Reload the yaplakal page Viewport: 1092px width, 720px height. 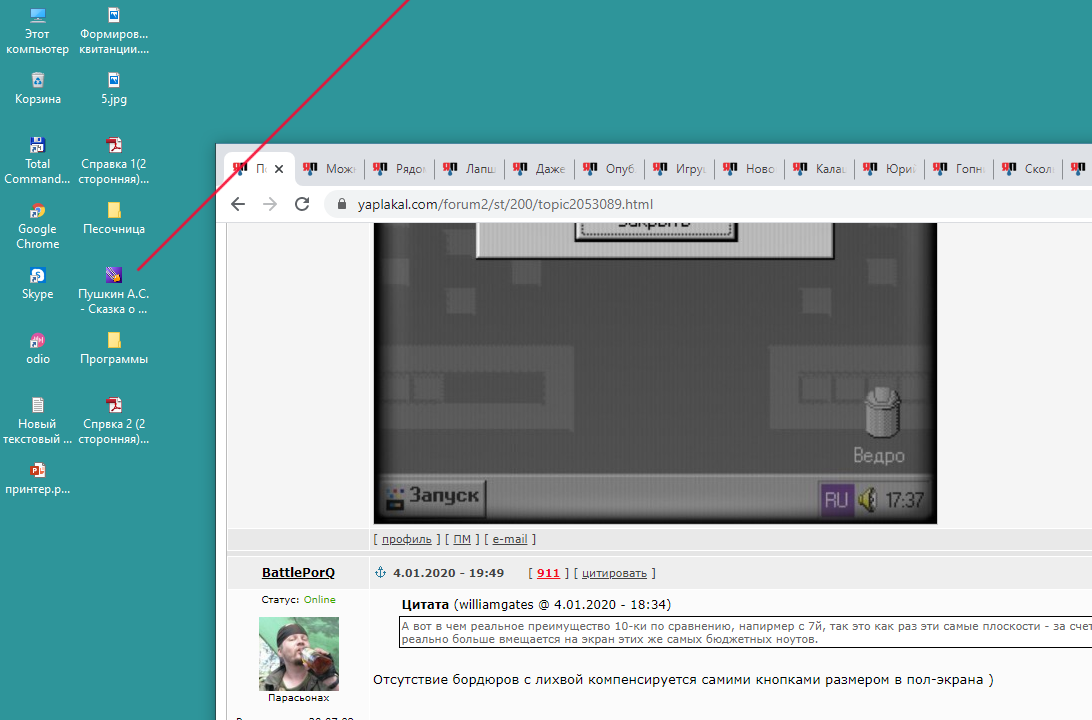[x=302, y=204]
